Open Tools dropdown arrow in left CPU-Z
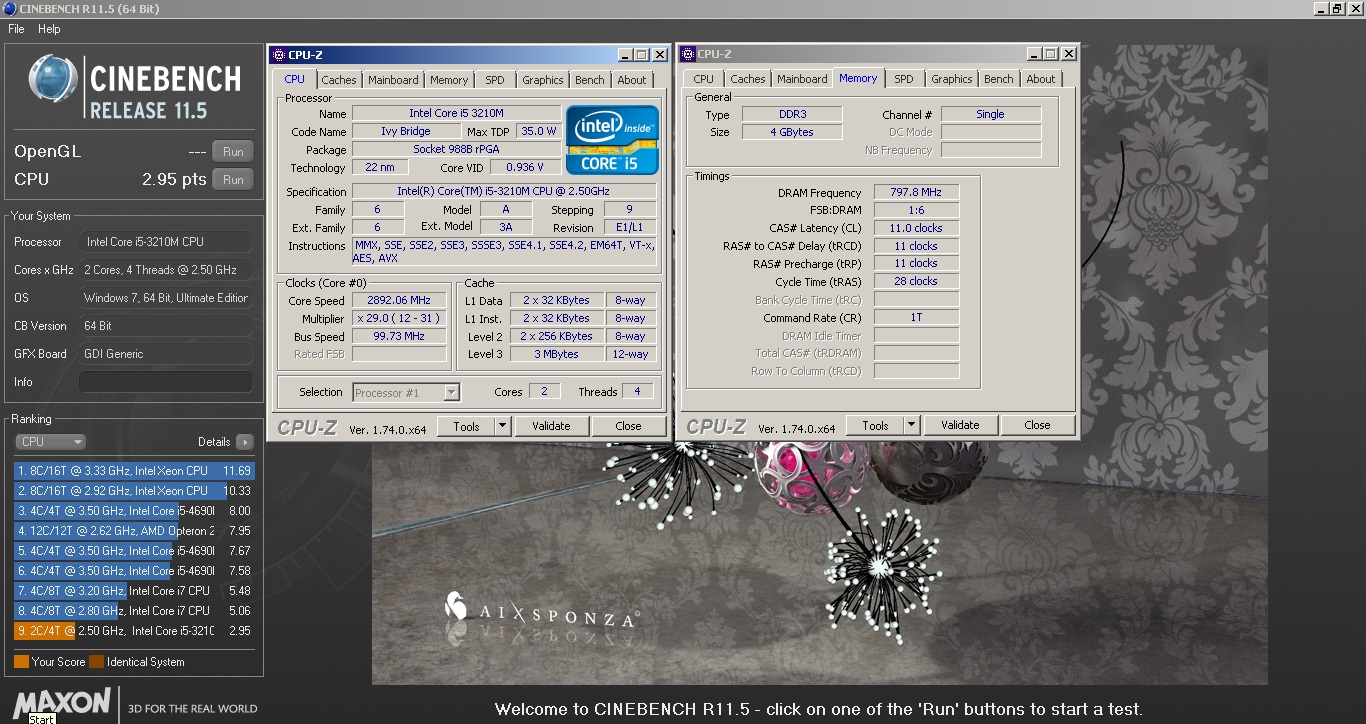Viewport: 1366px width, 724px height. [503, 426]
